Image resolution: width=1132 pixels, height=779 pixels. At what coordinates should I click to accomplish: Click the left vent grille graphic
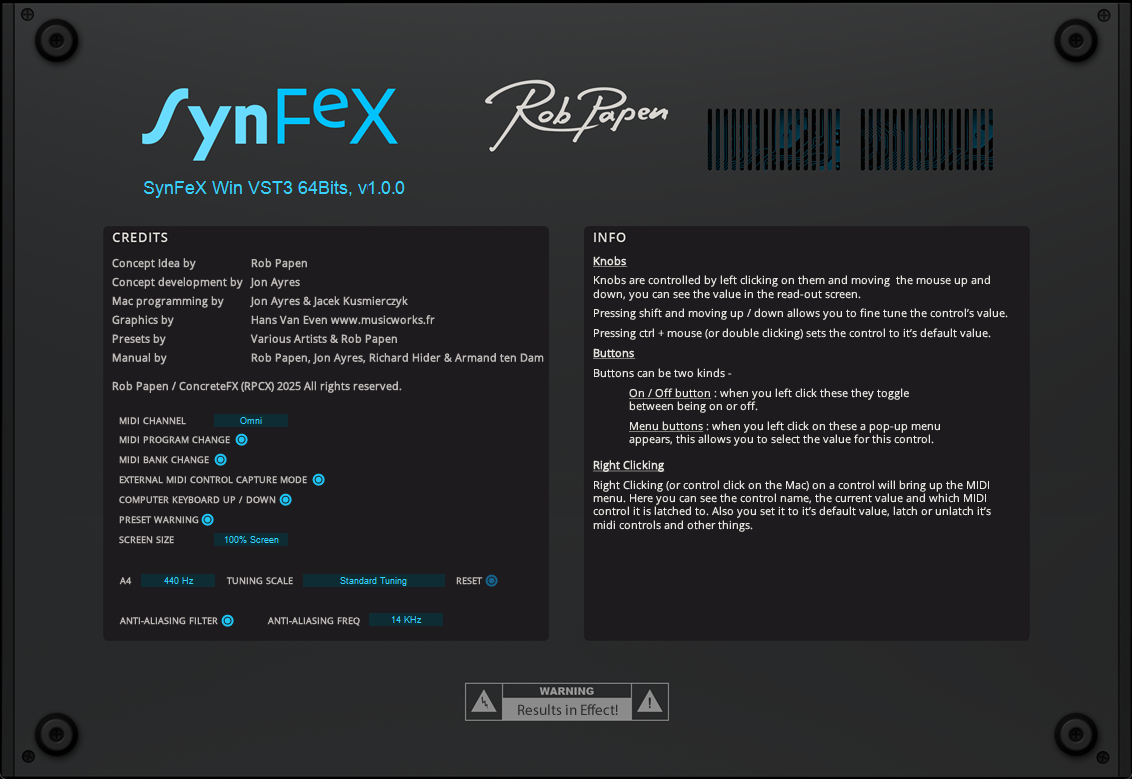(x=774, y=139)
